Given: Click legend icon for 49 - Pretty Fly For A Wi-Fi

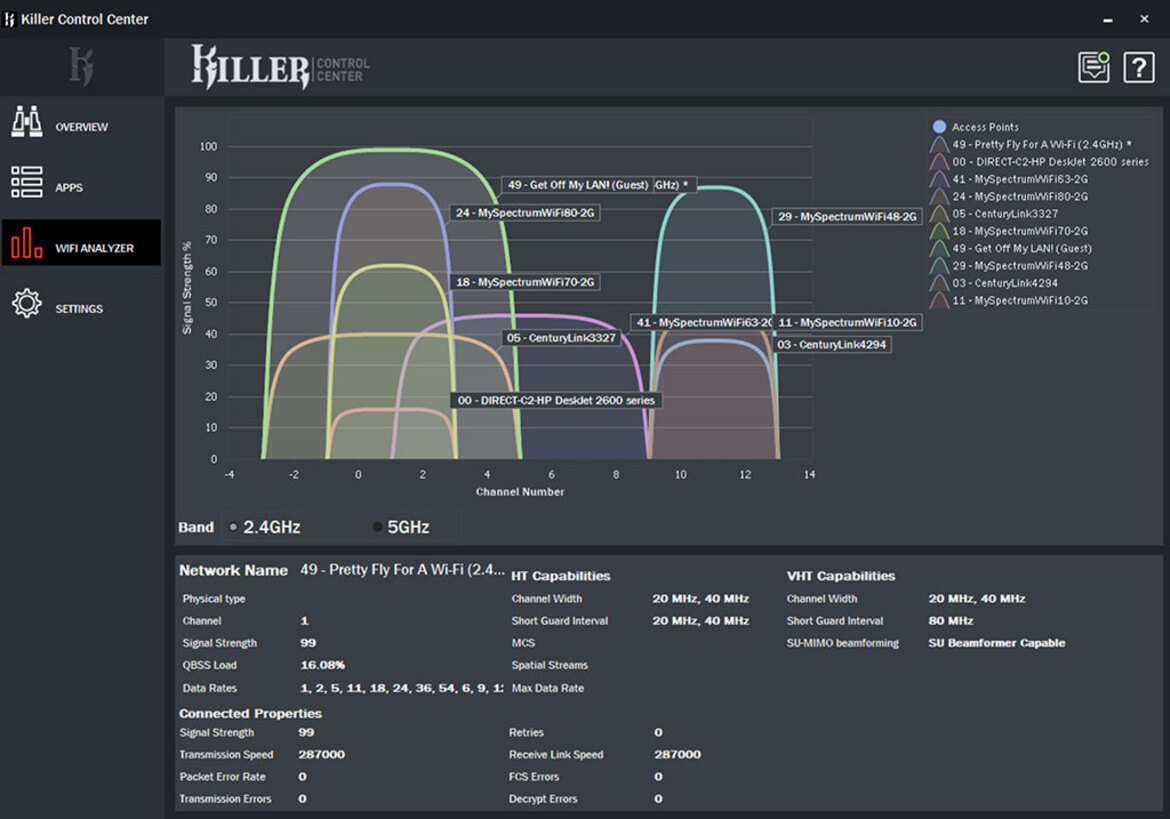Looking at the screenshot, I should [939, 144].
